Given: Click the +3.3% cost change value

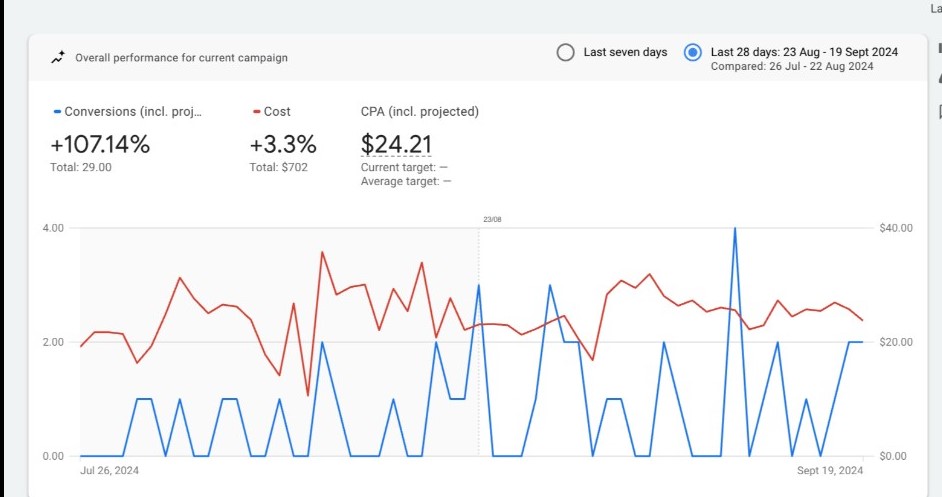Looking at the screenshot, I should pyautogui.click(x=283, y=145).
